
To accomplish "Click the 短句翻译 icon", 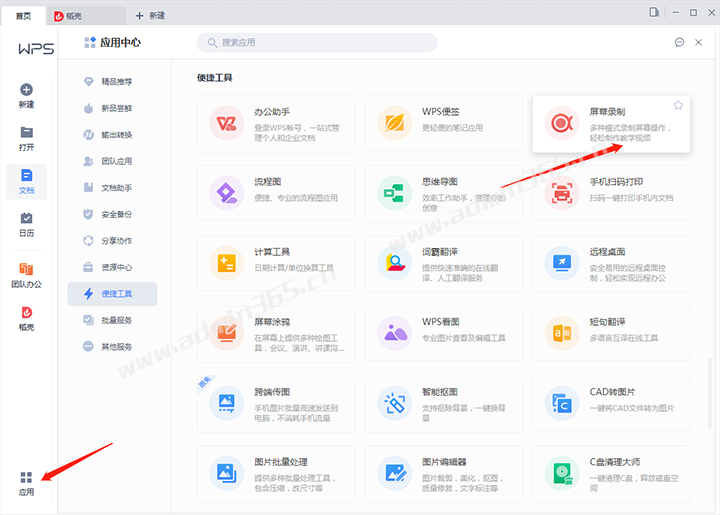I will pyautogui.click(x=562, y=333).
